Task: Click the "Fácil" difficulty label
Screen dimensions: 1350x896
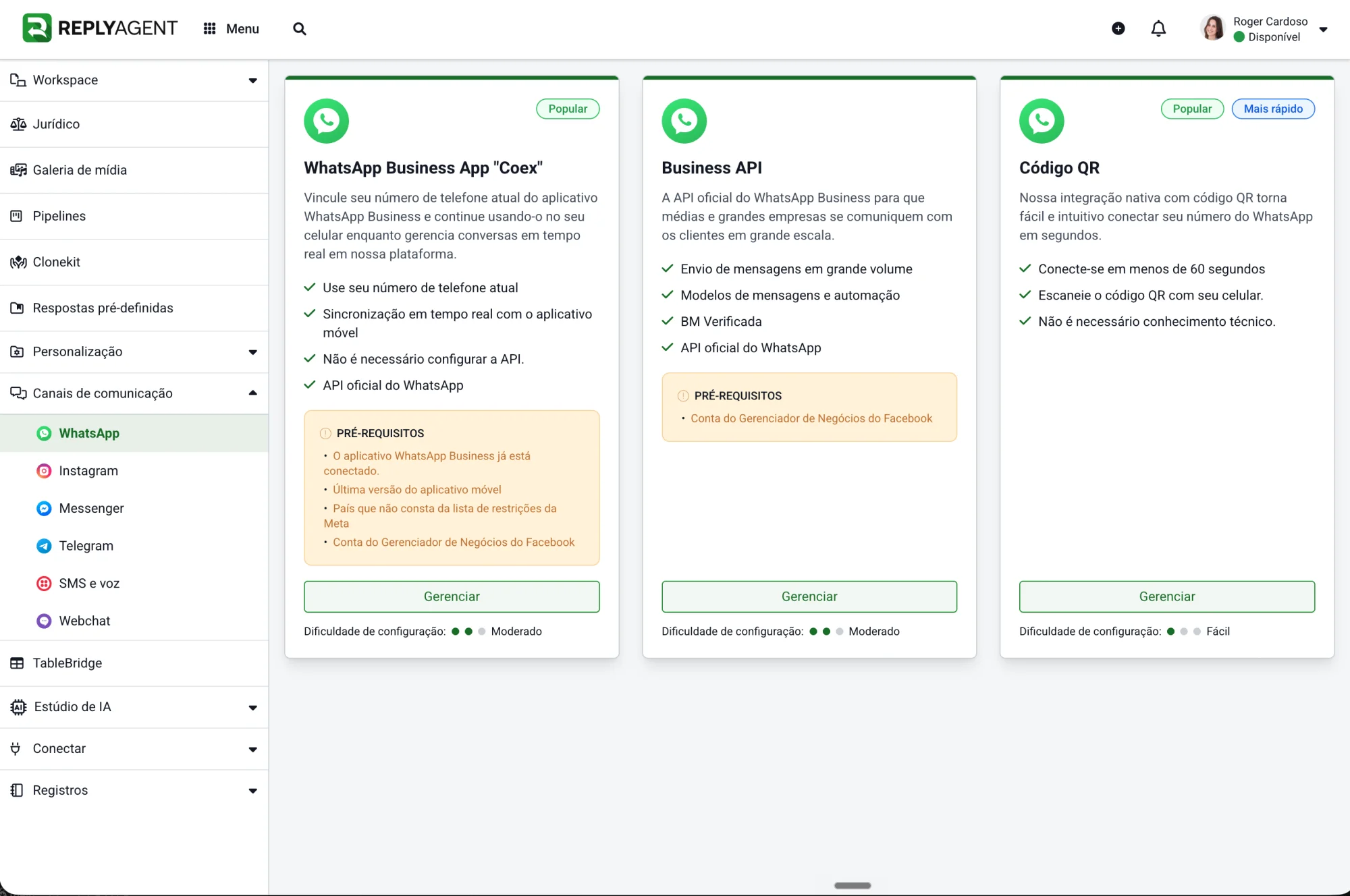Action: point(1218,632)
